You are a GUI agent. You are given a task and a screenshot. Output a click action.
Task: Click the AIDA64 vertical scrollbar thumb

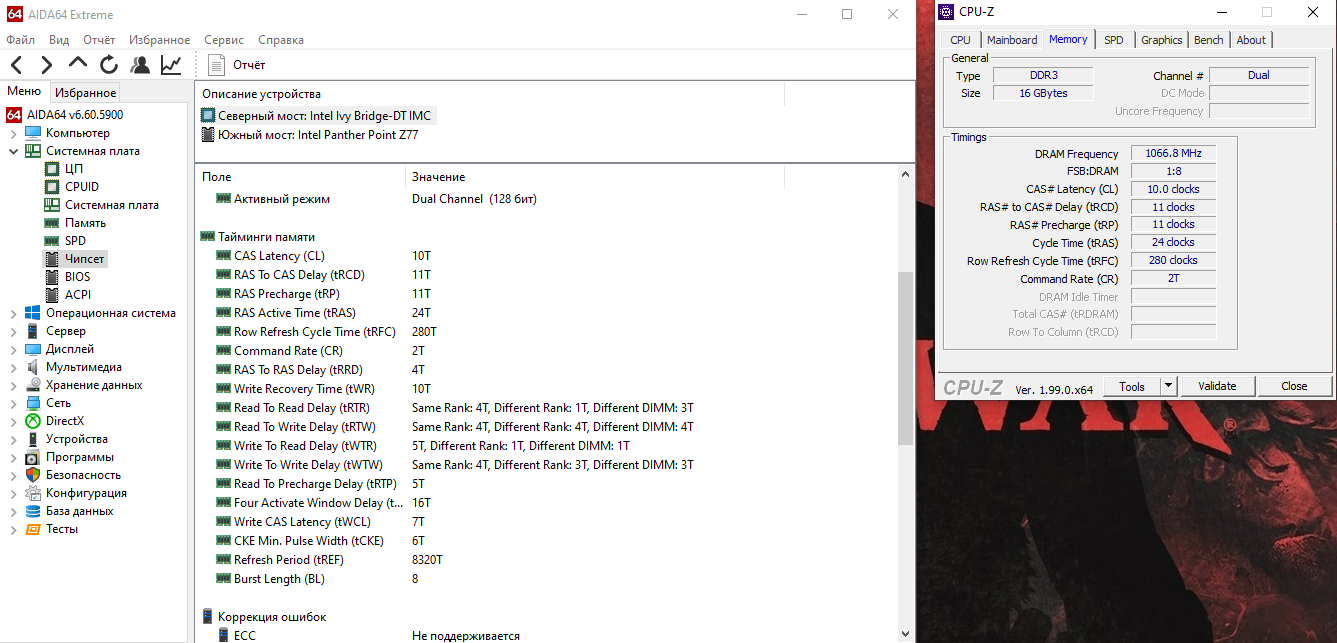coord(906,358)
